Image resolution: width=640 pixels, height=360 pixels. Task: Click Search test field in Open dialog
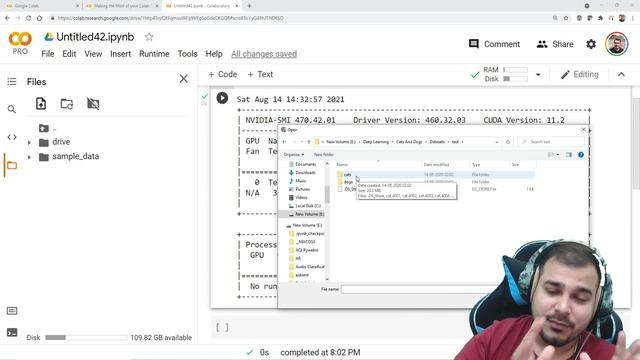pos(551,142)
